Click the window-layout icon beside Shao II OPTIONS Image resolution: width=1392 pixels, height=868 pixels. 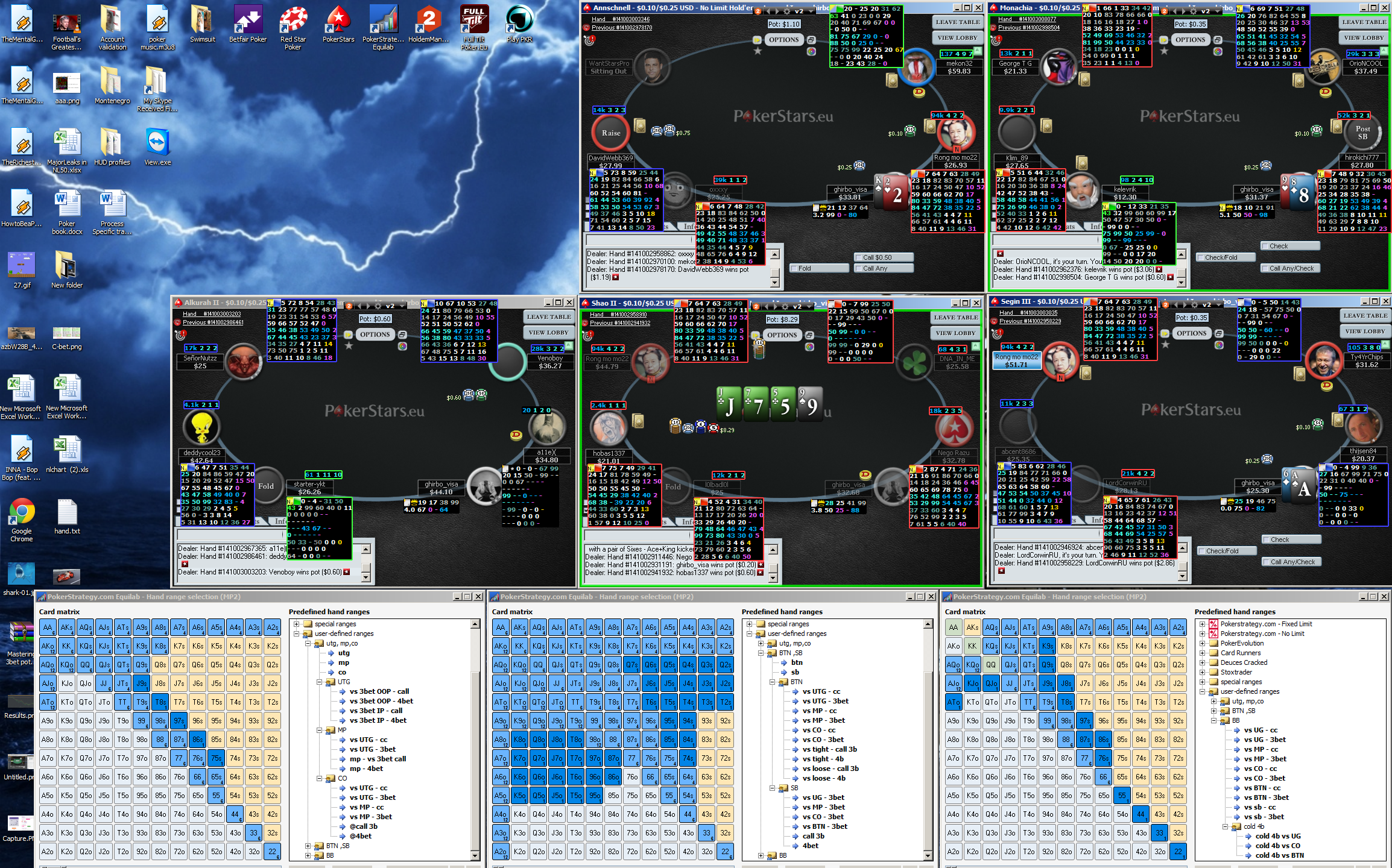pos(810,335)
